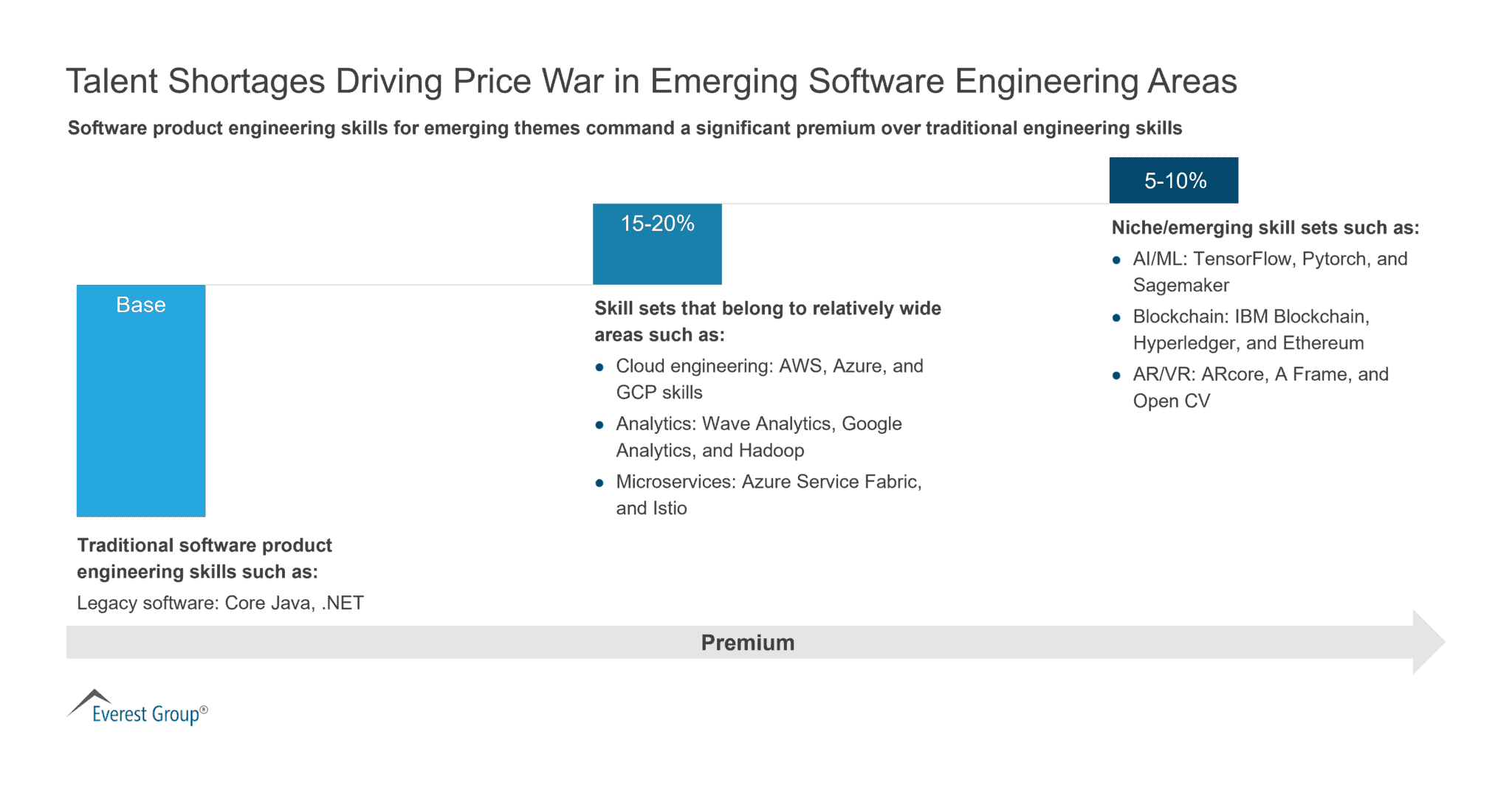Click the bold subtitle about emerging themes
The width and height of the screenshot is (1512, 791).
click(x=625, y=128)
